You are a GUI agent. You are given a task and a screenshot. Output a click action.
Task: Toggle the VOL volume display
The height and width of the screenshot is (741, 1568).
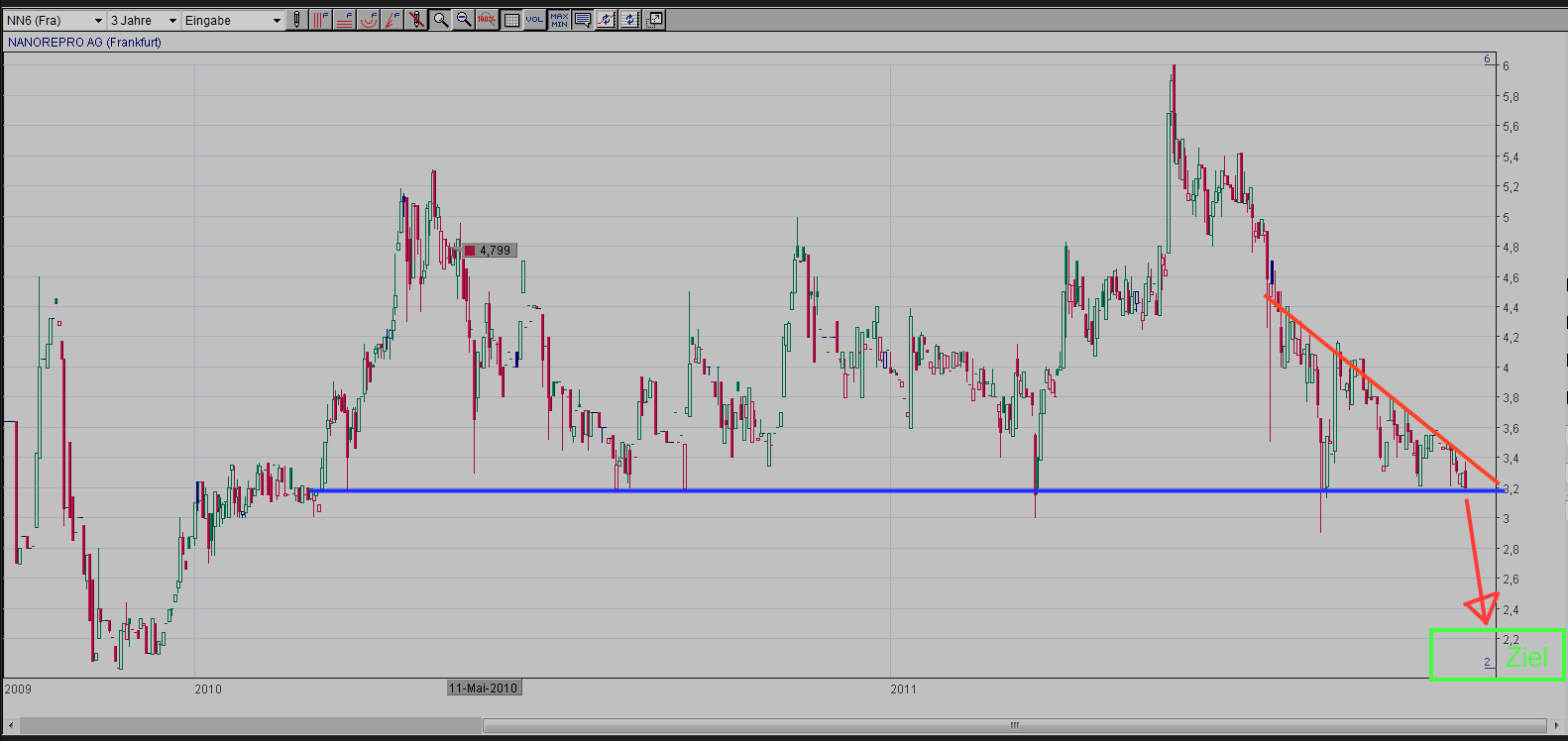pyautogui.click(x=534, y=20)
